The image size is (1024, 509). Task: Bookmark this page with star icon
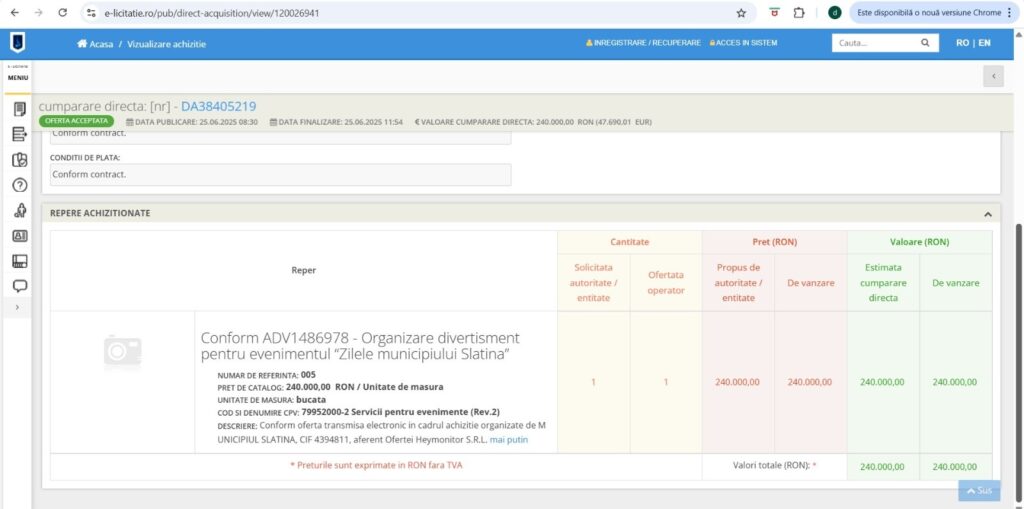[741, 13]
